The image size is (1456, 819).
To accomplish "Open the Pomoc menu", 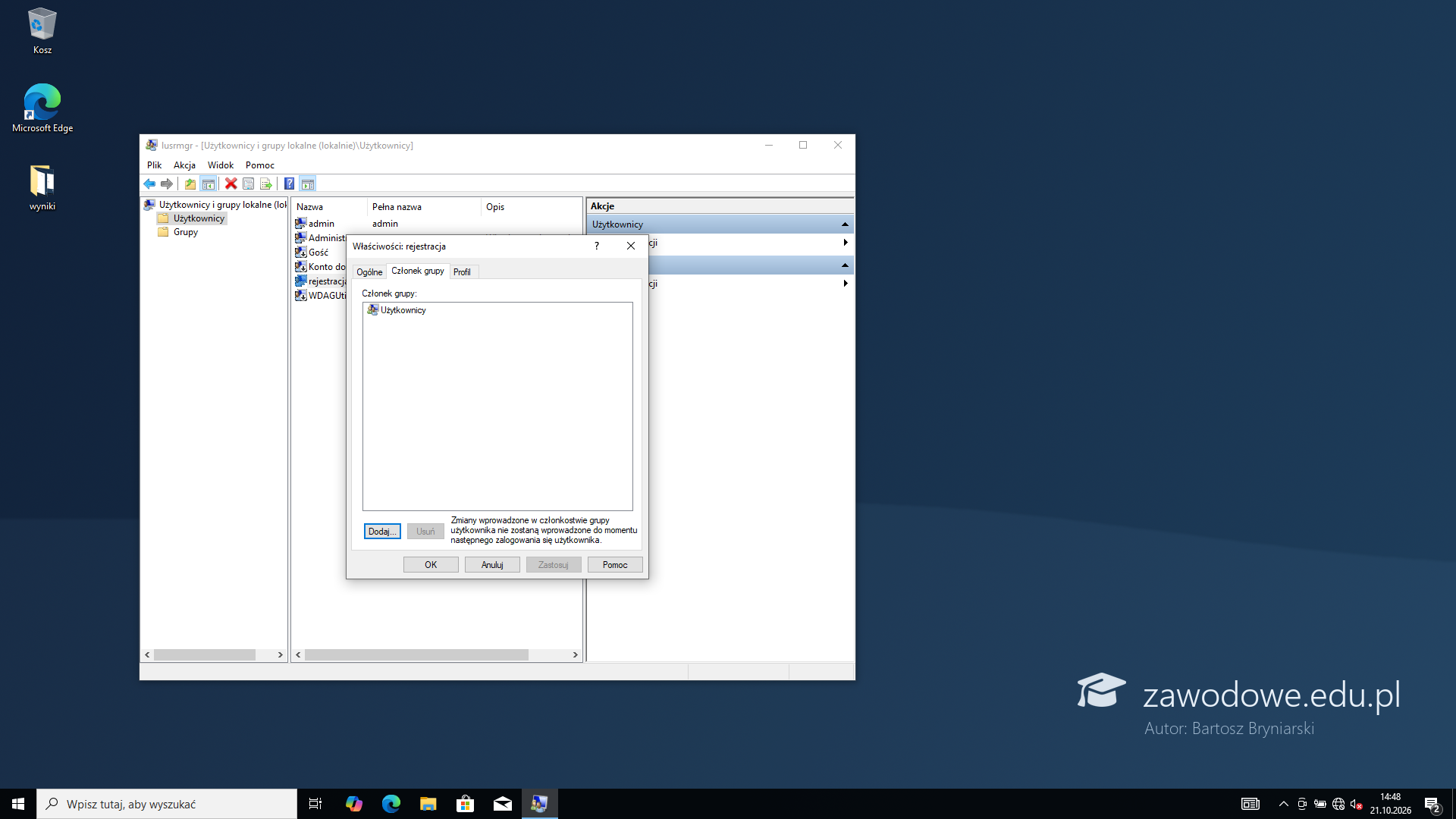I will tap(259, 165).
